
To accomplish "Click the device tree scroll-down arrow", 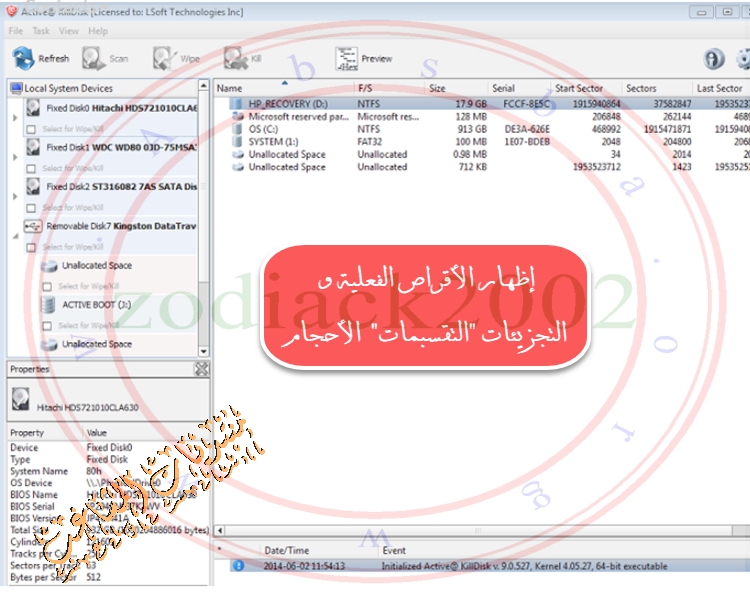I will (x=204, y=351).
